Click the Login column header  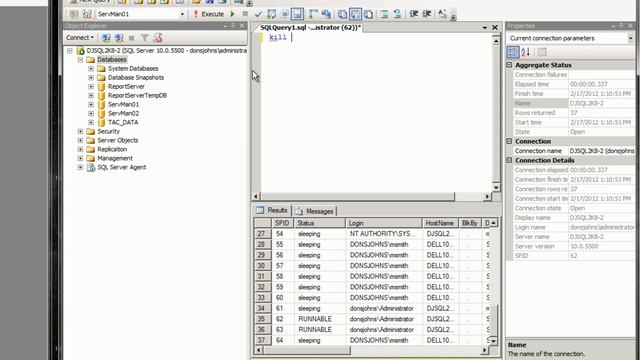384,223
